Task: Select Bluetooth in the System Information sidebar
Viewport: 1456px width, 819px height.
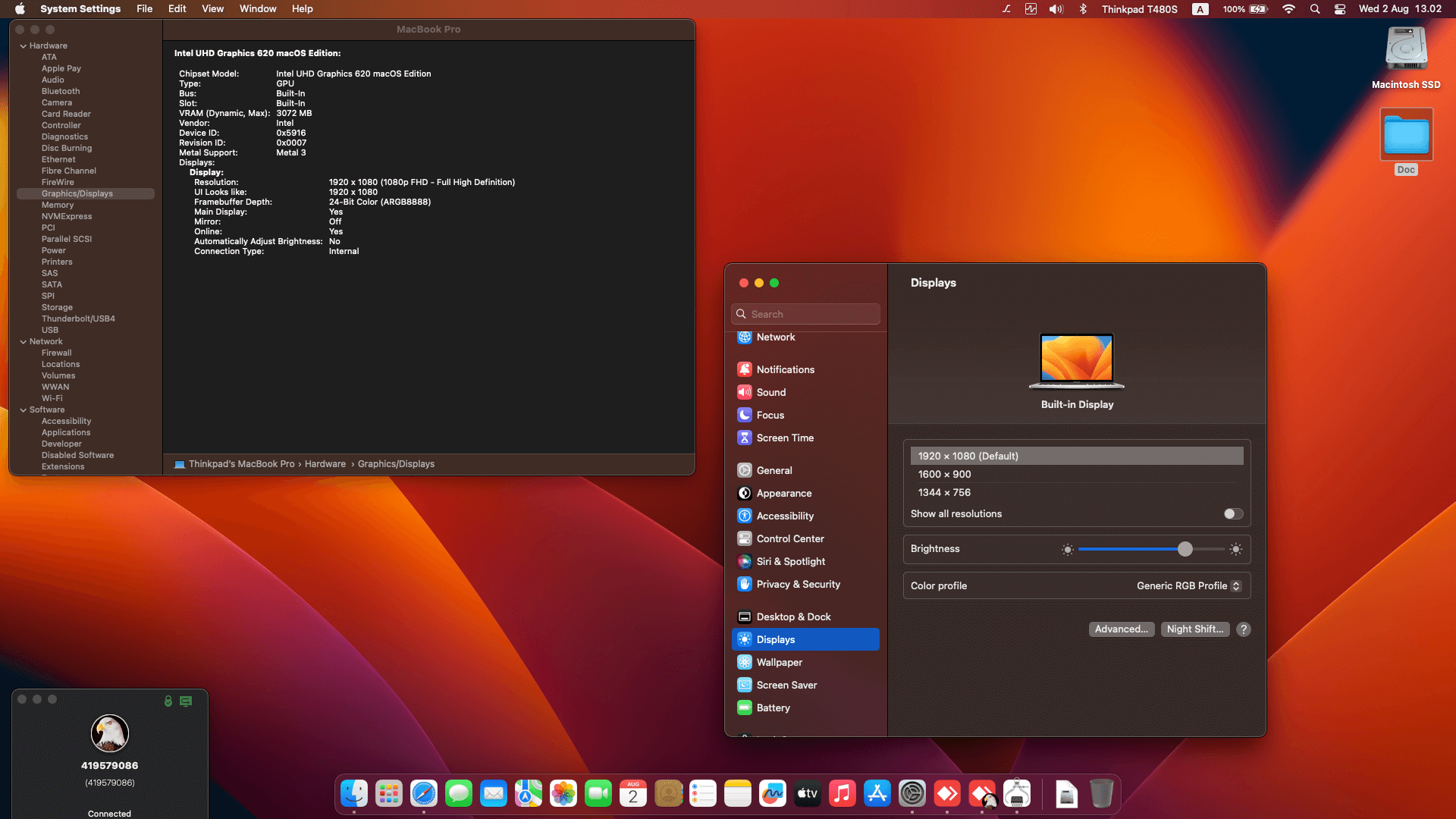Action: (x=61, y=92)
